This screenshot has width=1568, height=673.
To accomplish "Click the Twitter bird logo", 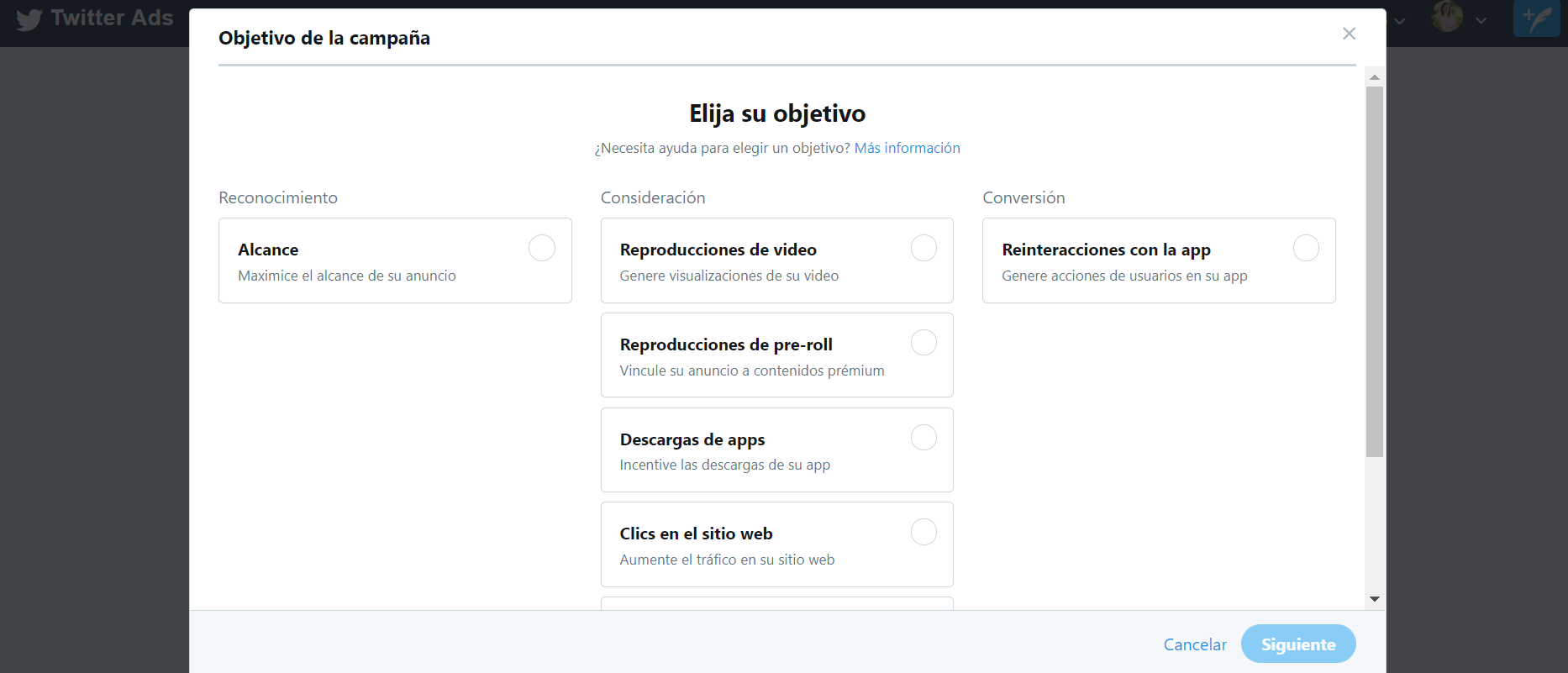I will click(x=29, y=19).
